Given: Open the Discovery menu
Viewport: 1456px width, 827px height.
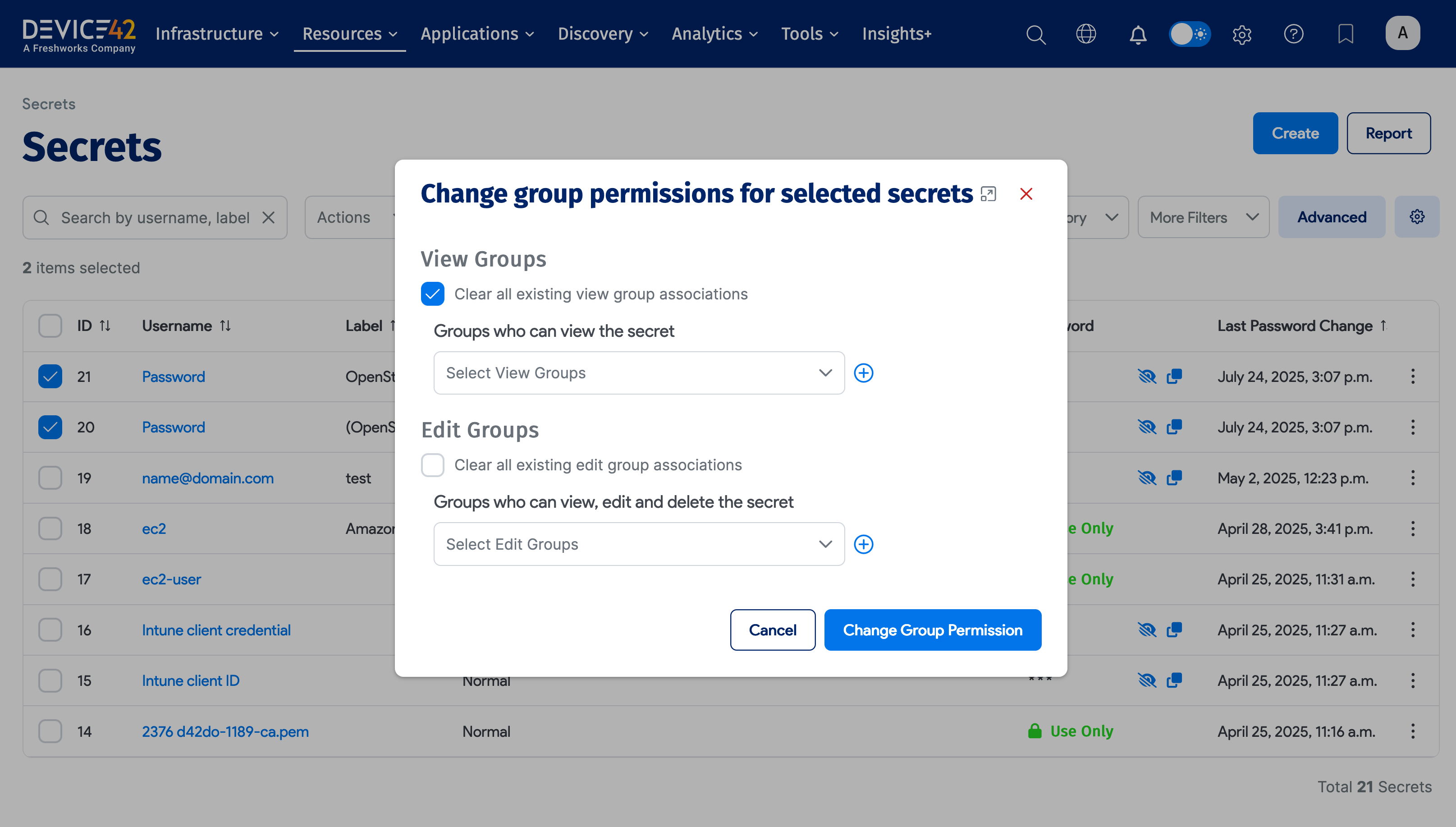Looking at the screenshot, I should tap(602, 34).
